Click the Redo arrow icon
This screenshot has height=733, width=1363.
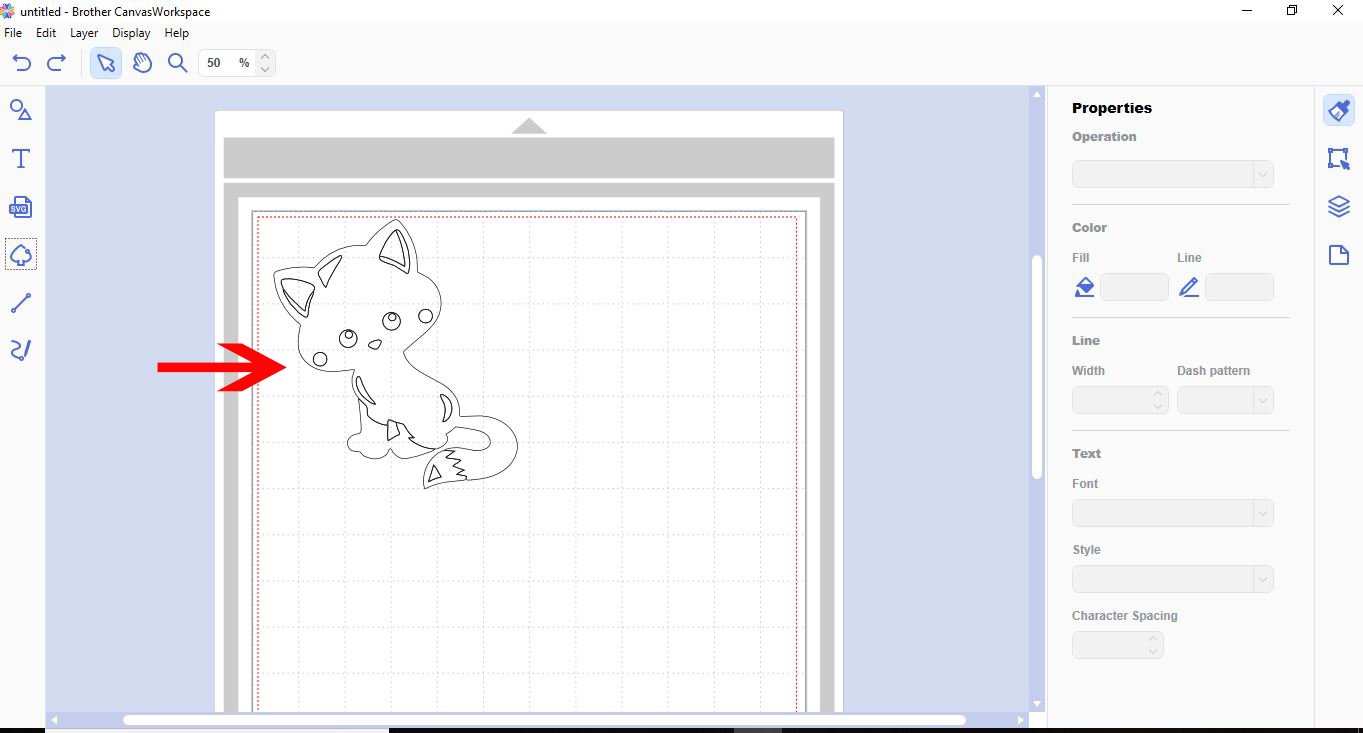tap(57, 63)
